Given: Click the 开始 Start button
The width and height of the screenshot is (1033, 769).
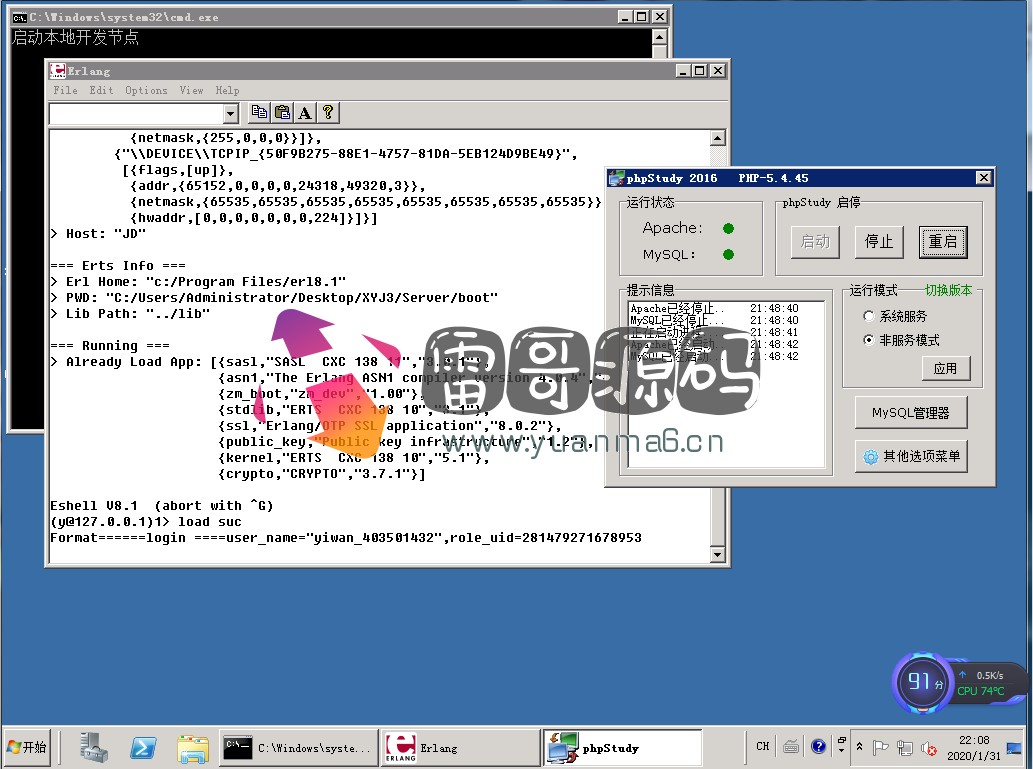Looking at the screenshot, I should (x=27, y=747).
